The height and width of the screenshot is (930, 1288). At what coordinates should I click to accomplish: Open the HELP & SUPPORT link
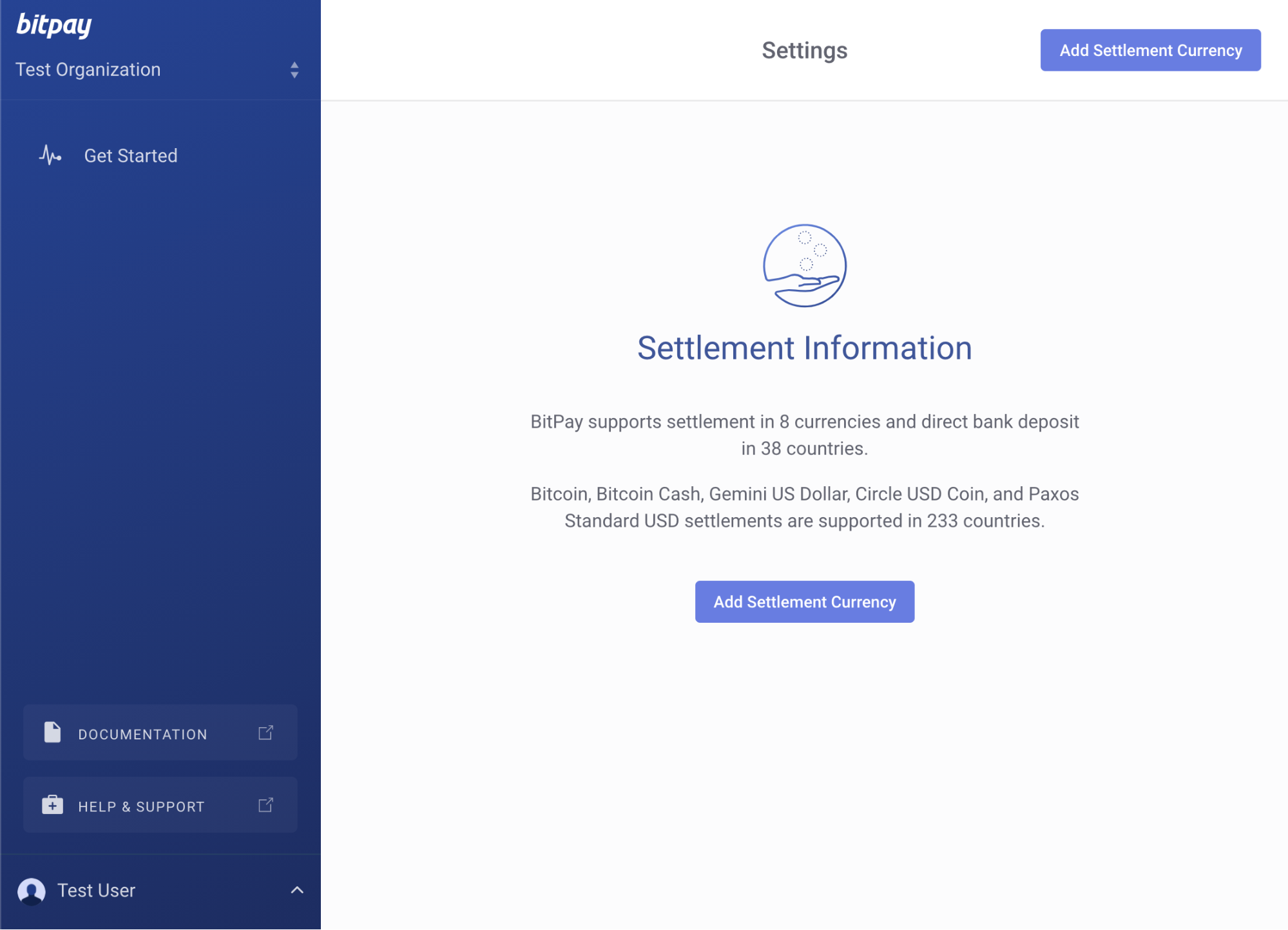pos(160,805)
